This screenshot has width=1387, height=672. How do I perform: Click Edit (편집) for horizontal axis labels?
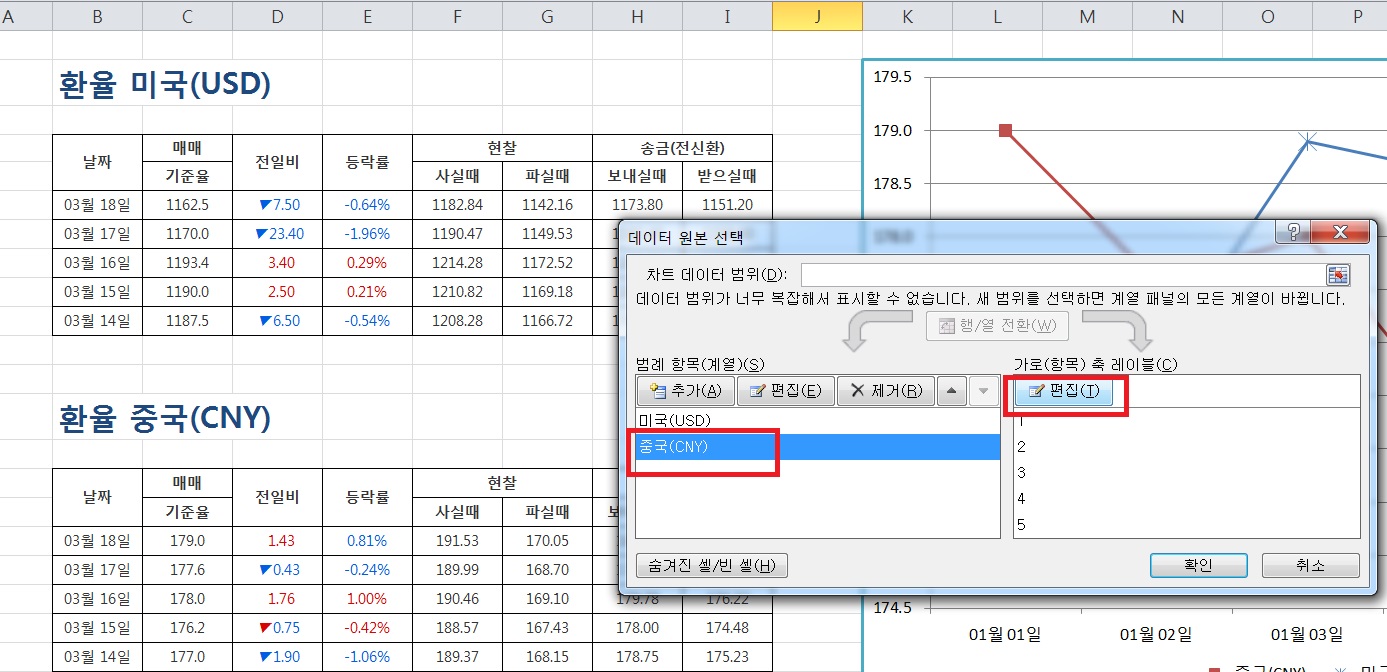(1064, 391)
